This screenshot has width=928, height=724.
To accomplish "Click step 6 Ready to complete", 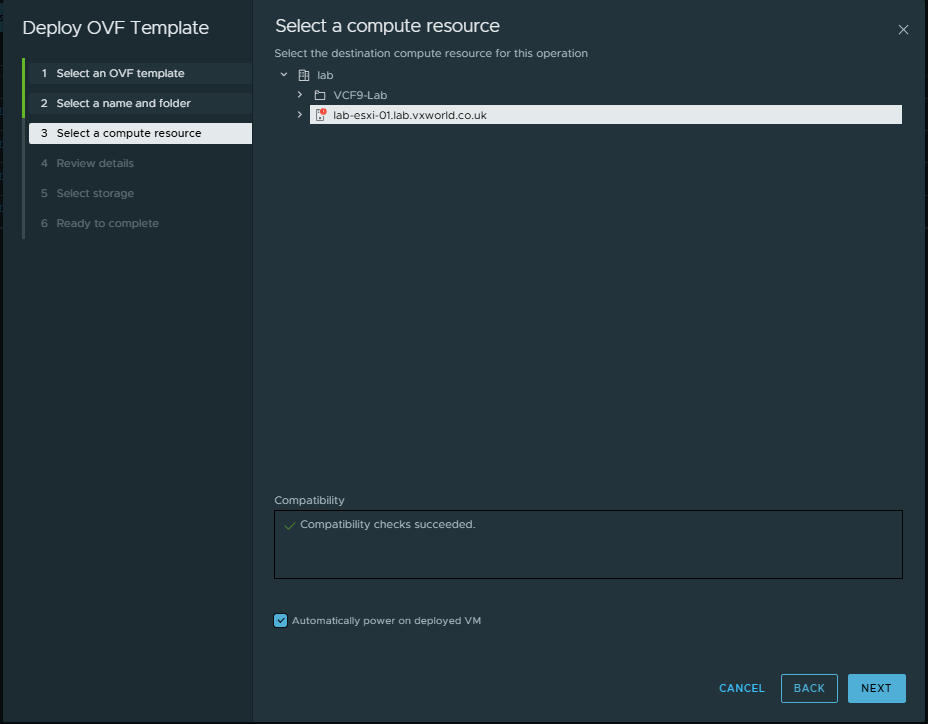I will coord(107,224).
